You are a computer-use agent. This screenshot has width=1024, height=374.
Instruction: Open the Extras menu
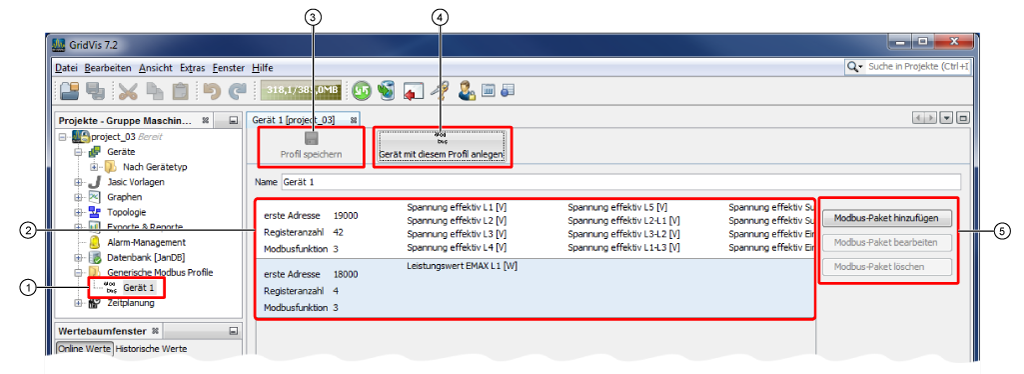click(193, 68)
